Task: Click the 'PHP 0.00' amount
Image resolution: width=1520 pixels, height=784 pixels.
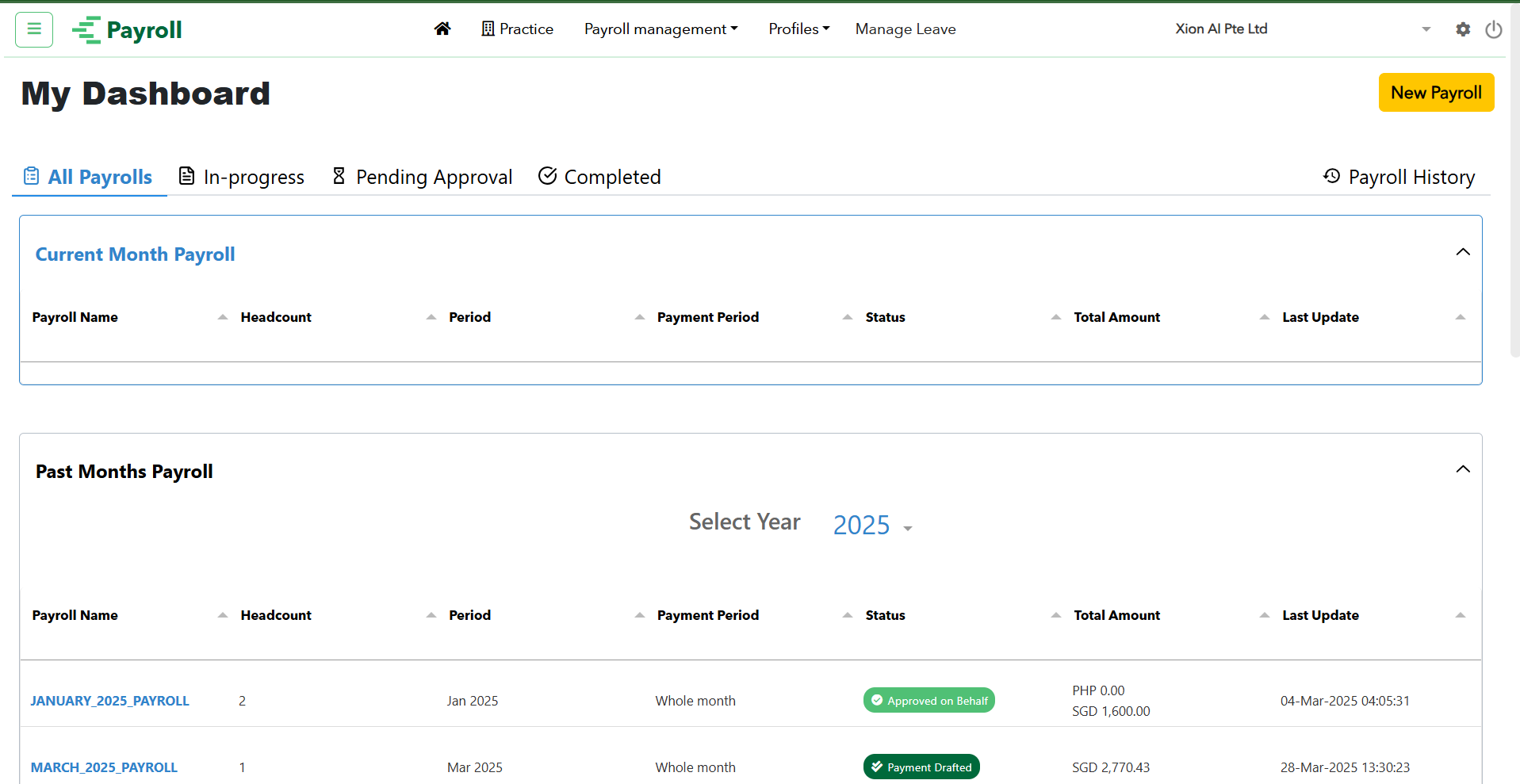Action: 1098,690
